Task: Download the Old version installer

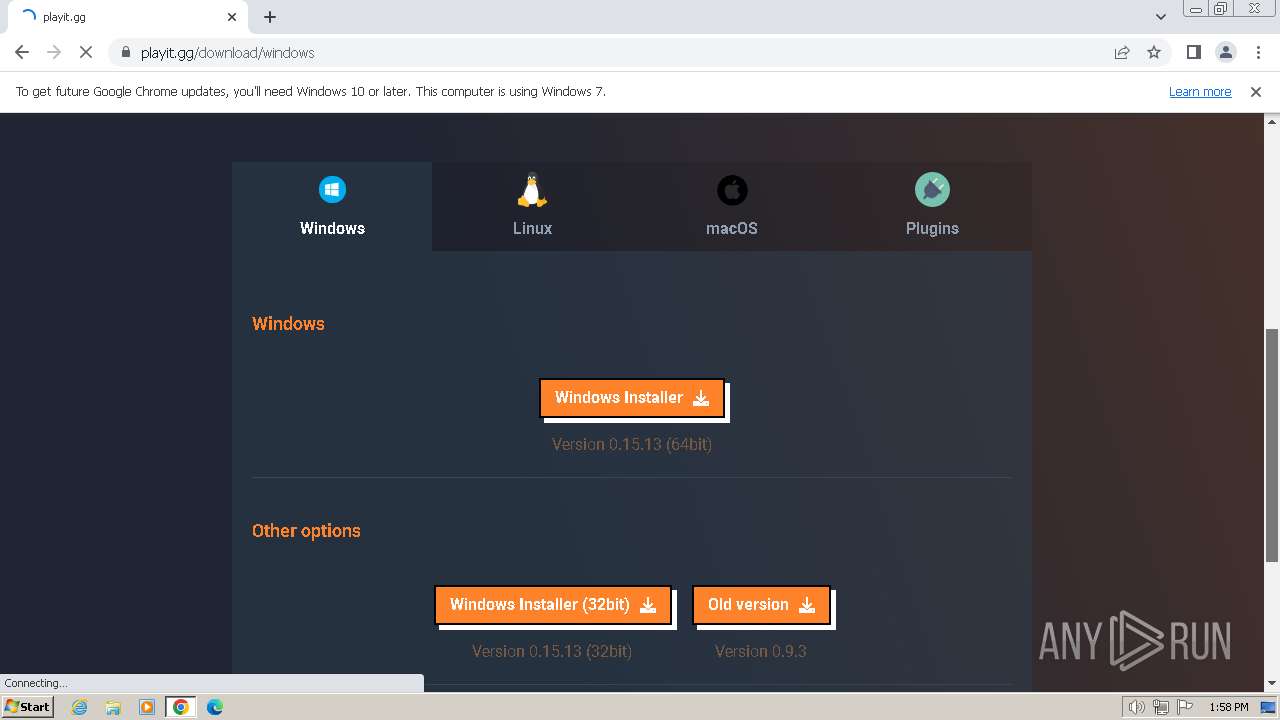Action: 761,605
